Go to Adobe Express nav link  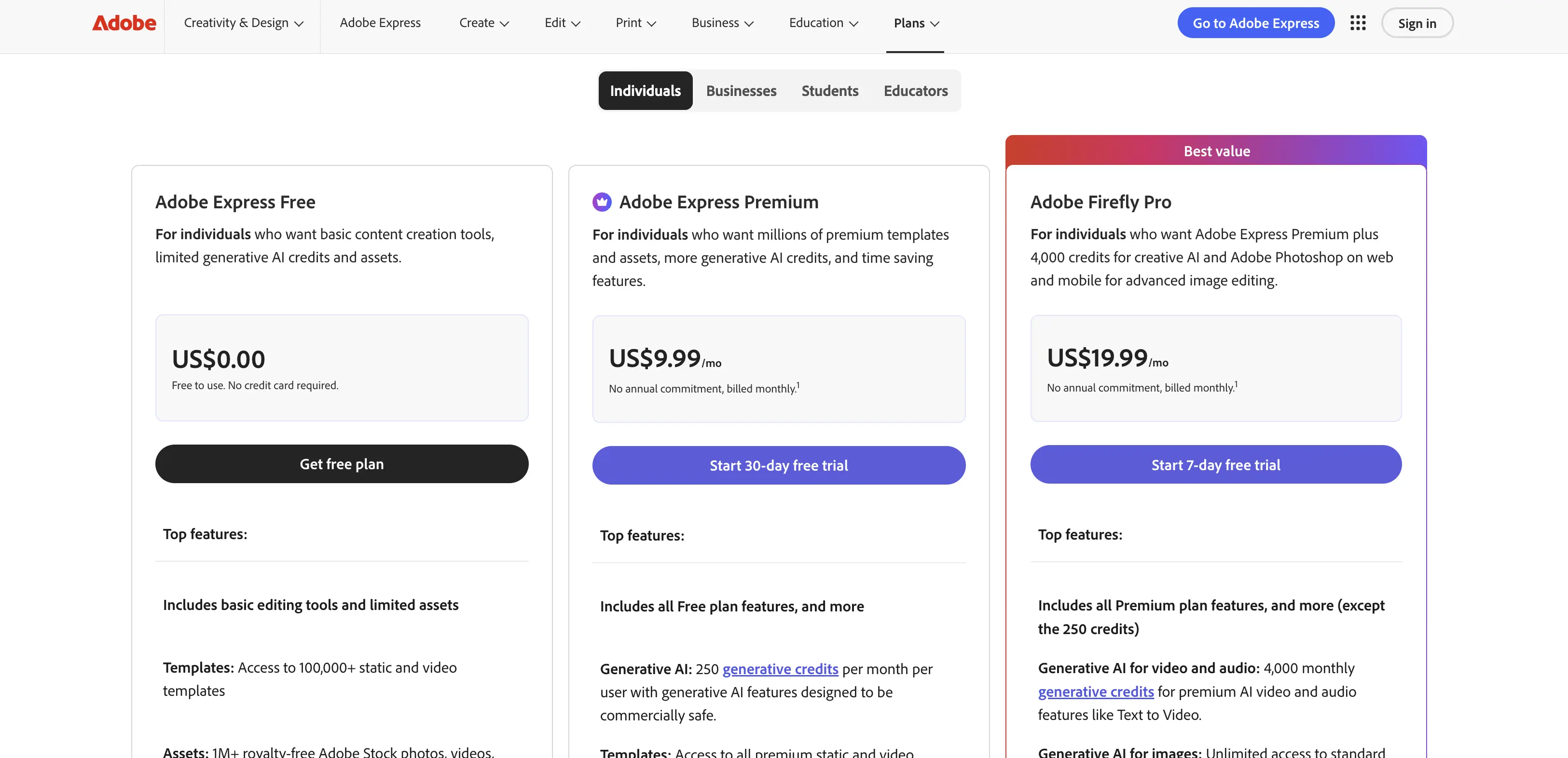[380, 23]
